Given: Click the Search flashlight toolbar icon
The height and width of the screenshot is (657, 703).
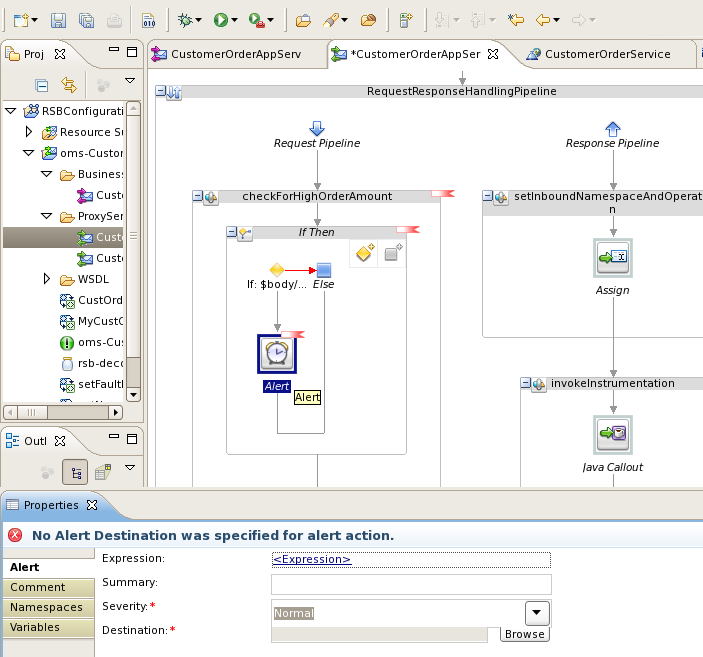Looking at the screenshot, I should pyautogui.click(x=331, y=20).
